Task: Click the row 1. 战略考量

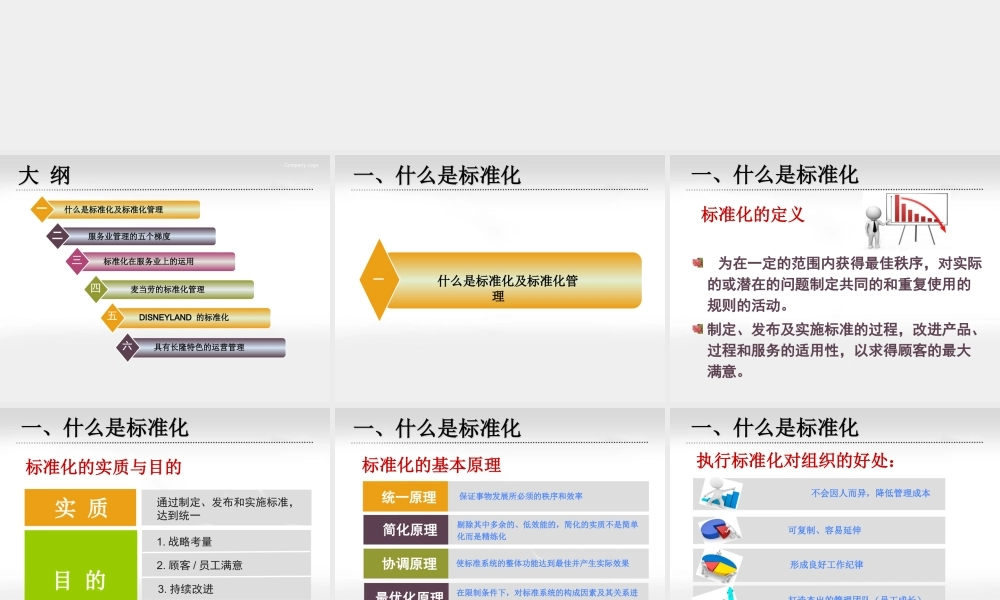Action: click(226, 541)
